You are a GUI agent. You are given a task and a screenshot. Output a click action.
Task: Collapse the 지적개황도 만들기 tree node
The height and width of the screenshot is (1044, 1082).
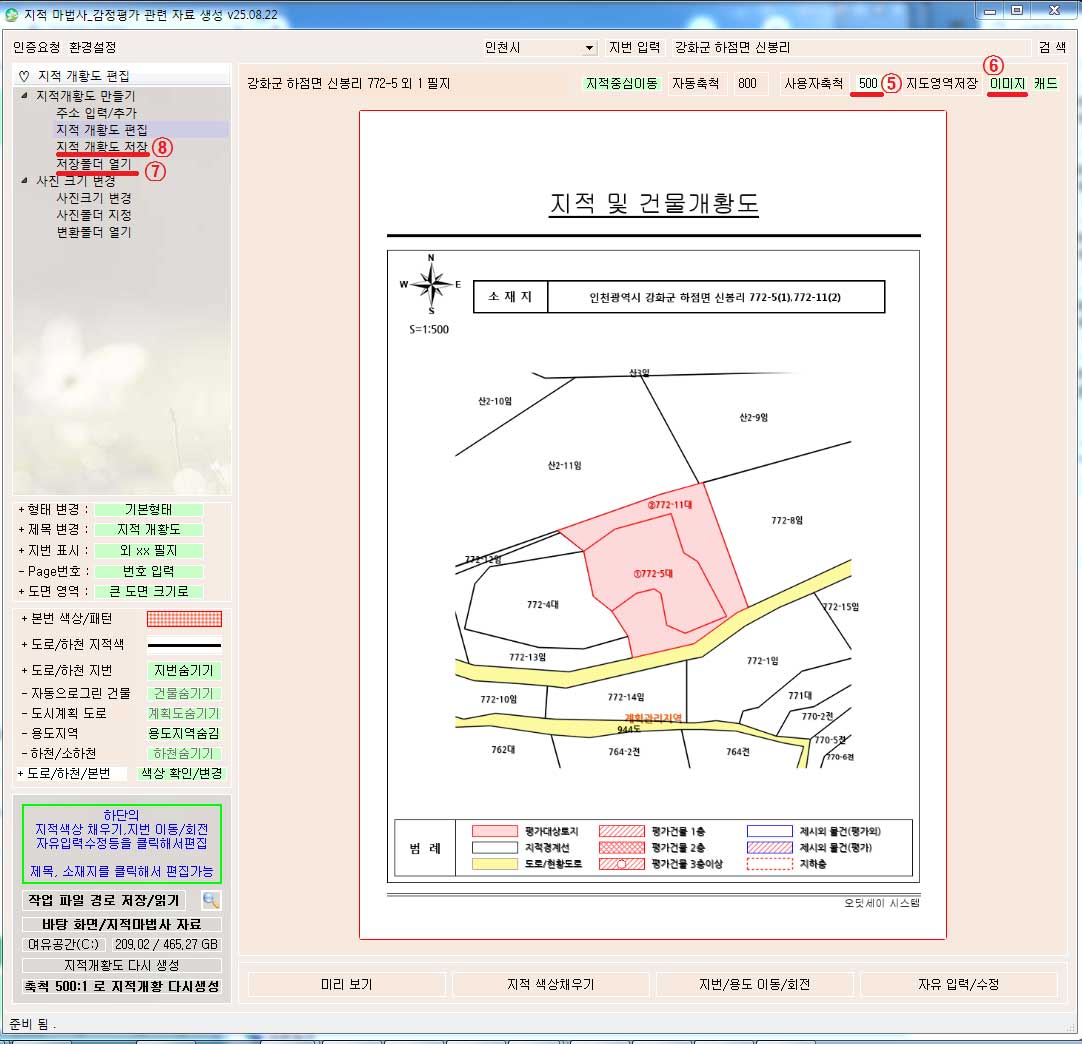tap(25, 96)
